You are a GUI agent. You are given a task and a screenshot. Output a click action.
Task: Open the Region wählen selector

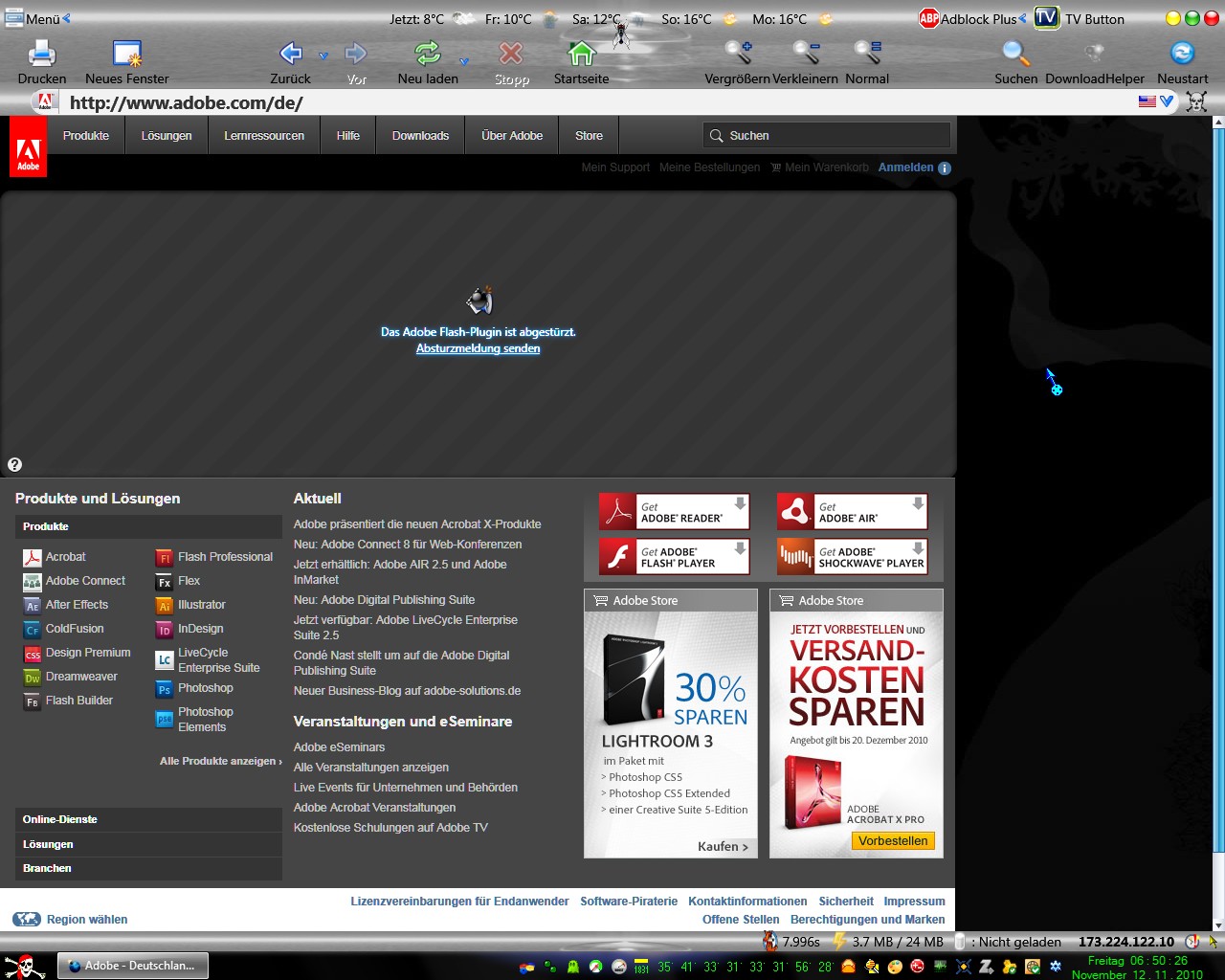tap(70, 920)
